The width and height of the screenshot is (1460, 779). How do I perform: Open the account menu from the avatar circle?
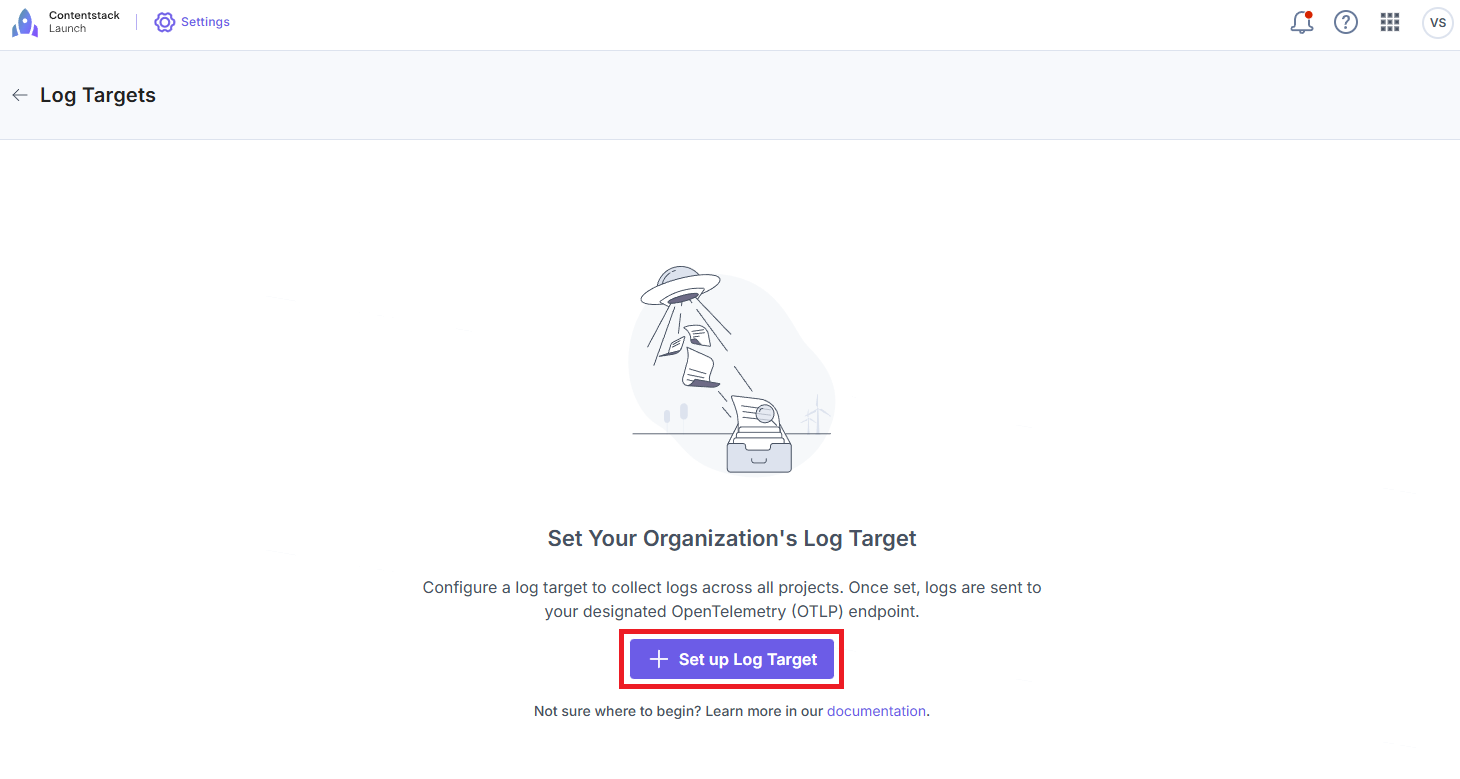point(1437,22)
